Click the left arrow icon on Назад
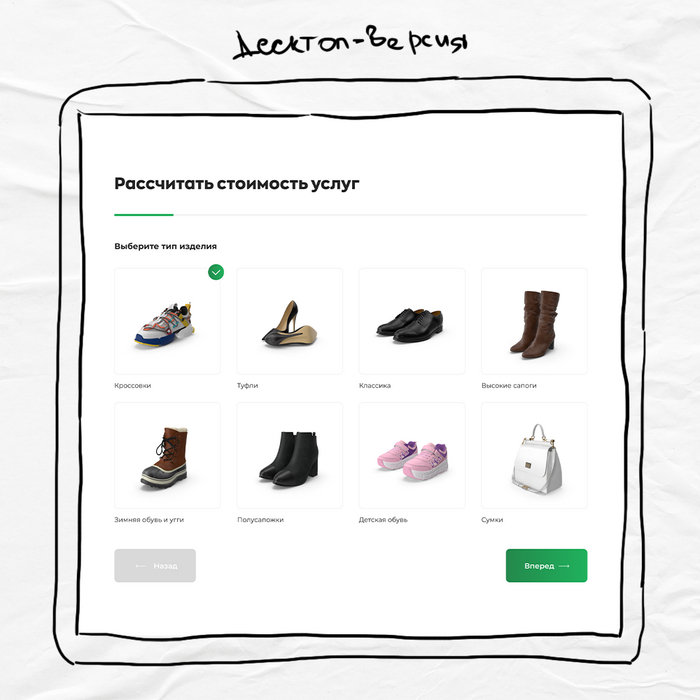The image size is (700, 700). point(140,566)
